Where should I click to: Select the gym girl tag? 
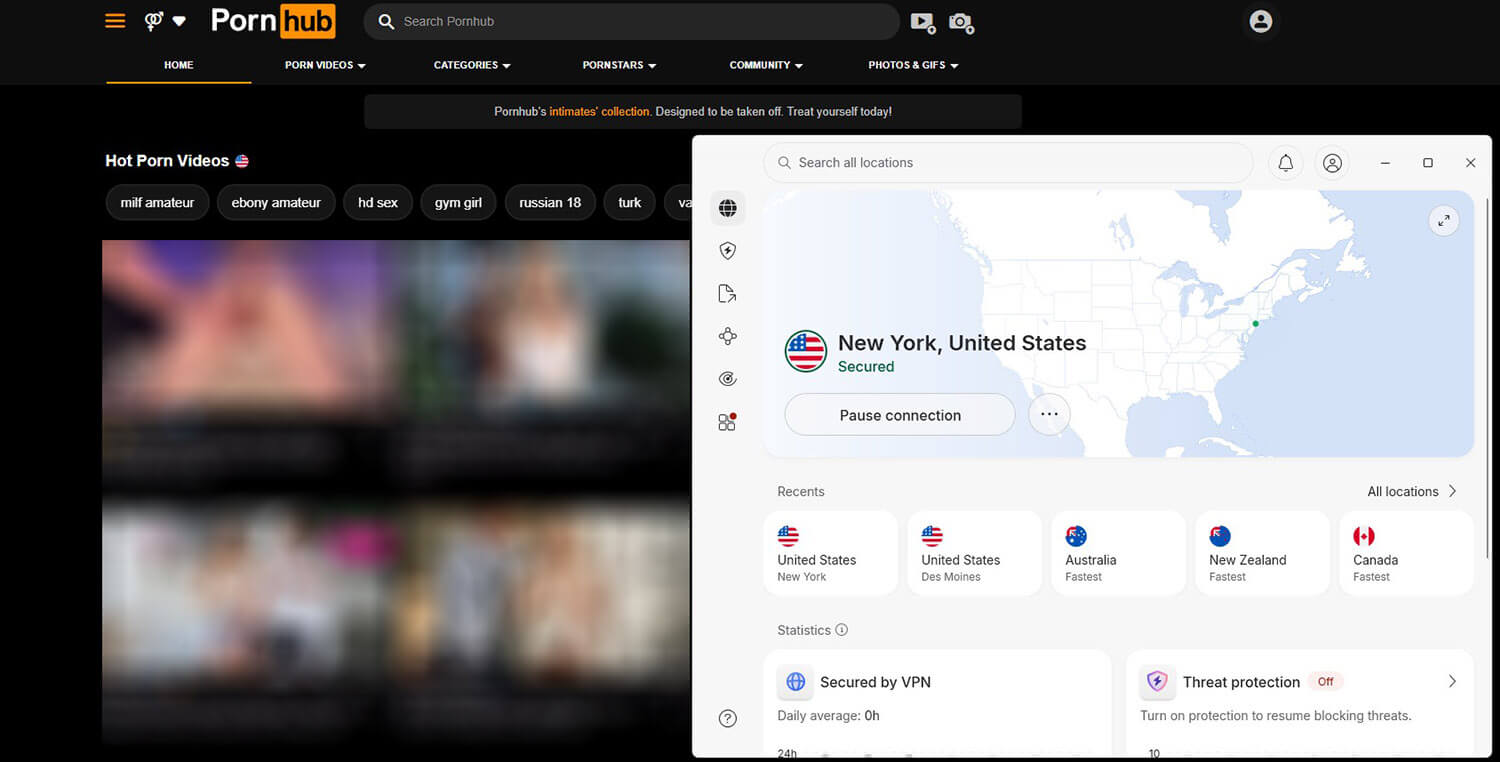pos(458,202)
